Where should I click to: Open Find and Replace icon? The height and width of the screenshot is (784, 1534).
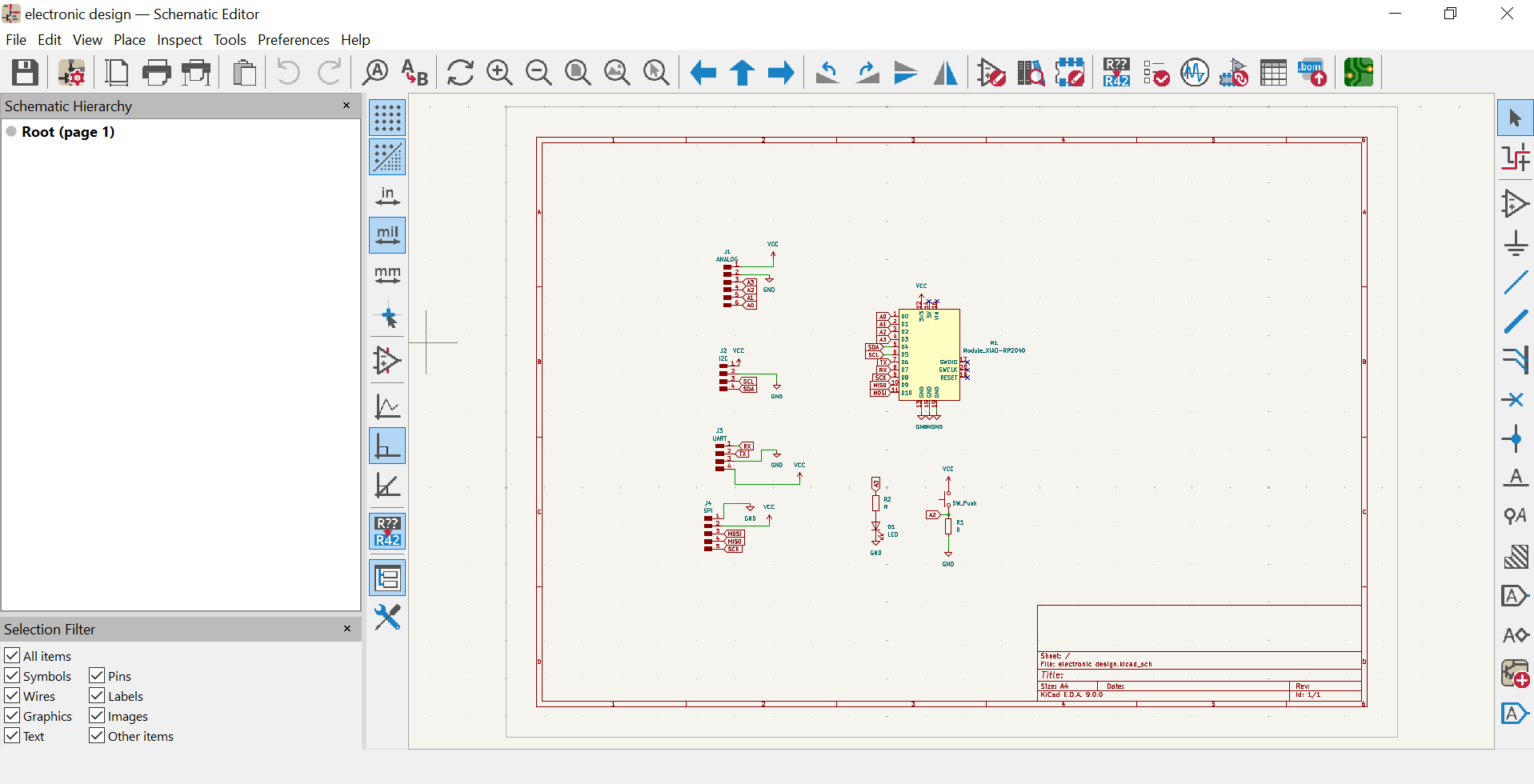tap(415, 73)
